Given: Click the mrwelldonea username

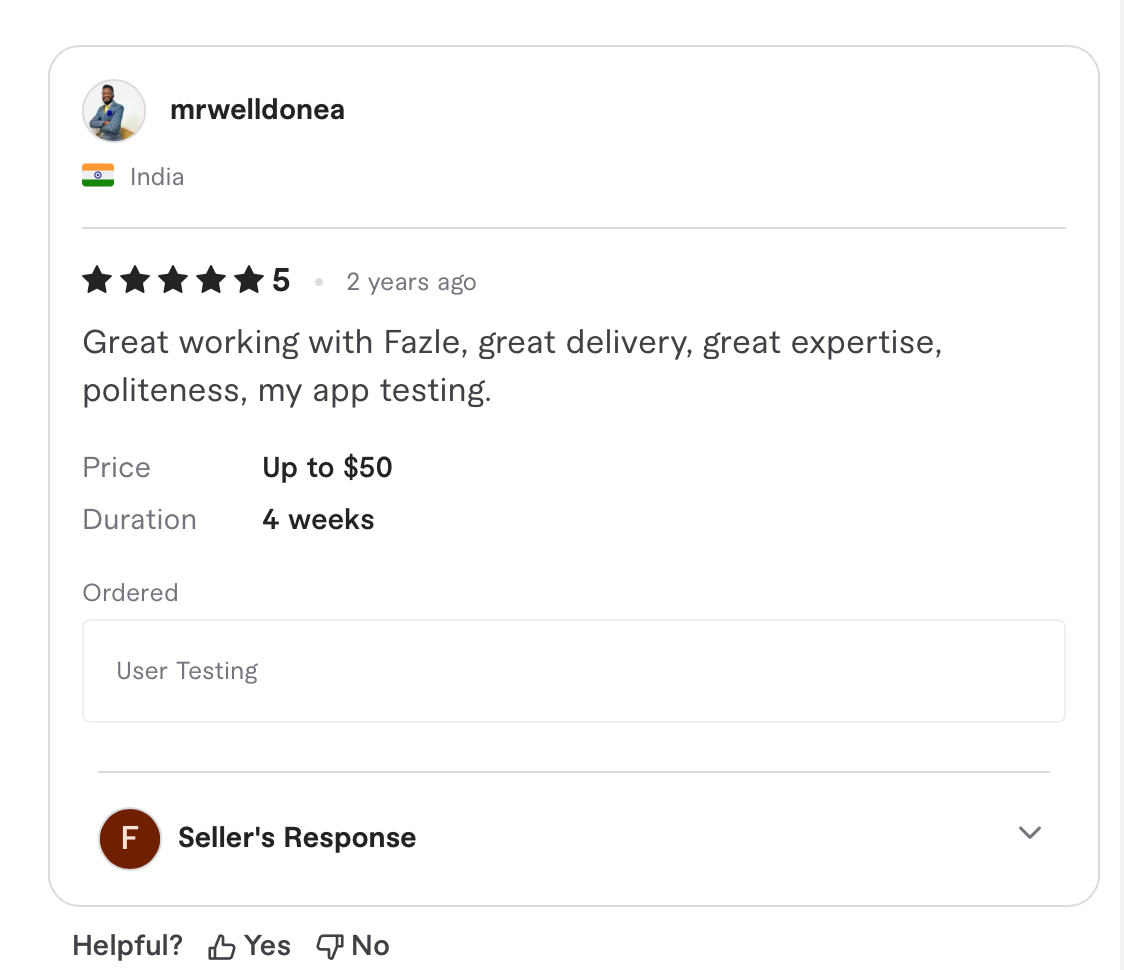Looking at the screenshot, I should click(257, 110).
